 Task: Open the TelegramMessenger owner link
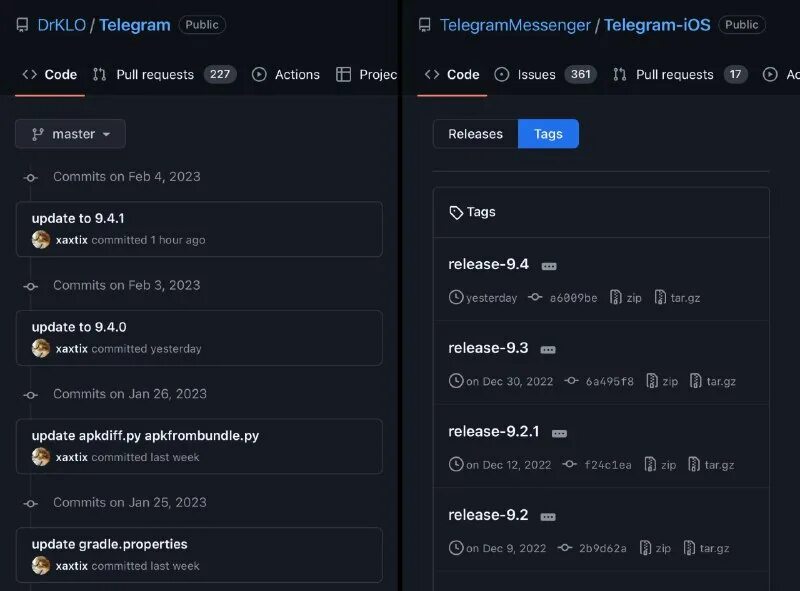click(x=515, y=24)
